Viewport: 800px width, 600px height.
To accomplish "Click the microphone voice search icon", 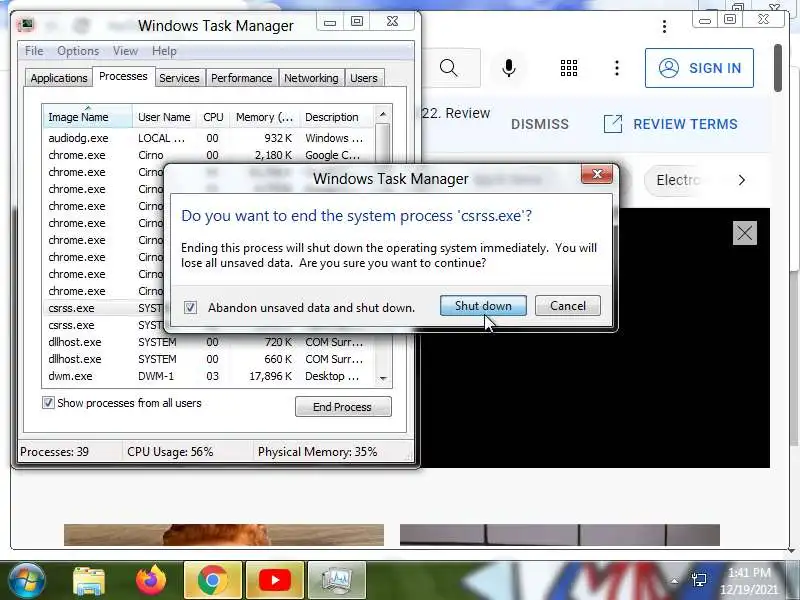I will [x=509, y=68].
